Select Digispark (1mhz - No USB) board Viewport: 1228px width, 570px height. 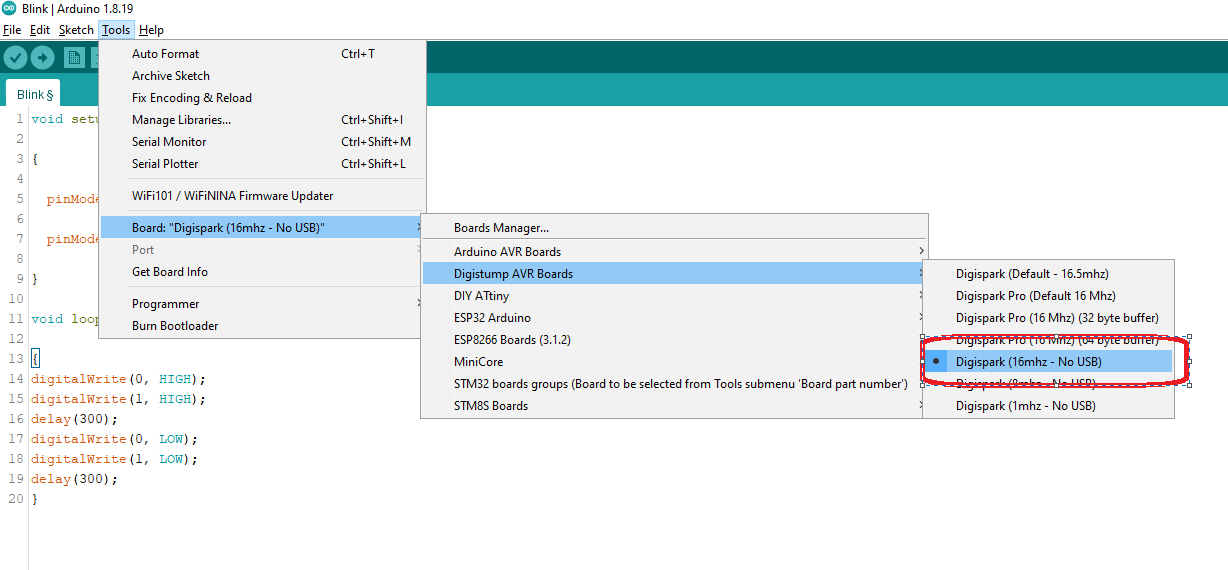pos(1047,406)
